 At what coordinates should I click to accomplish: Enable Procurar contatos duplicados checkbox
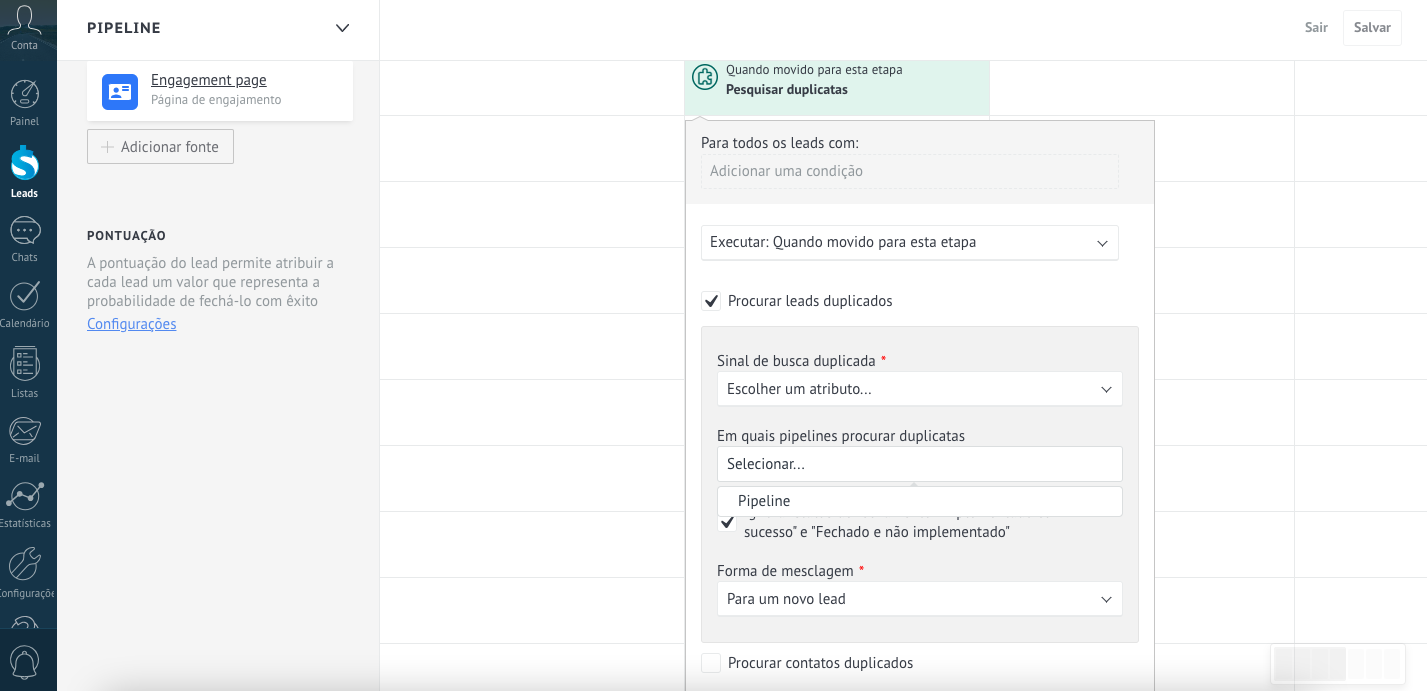711,663
